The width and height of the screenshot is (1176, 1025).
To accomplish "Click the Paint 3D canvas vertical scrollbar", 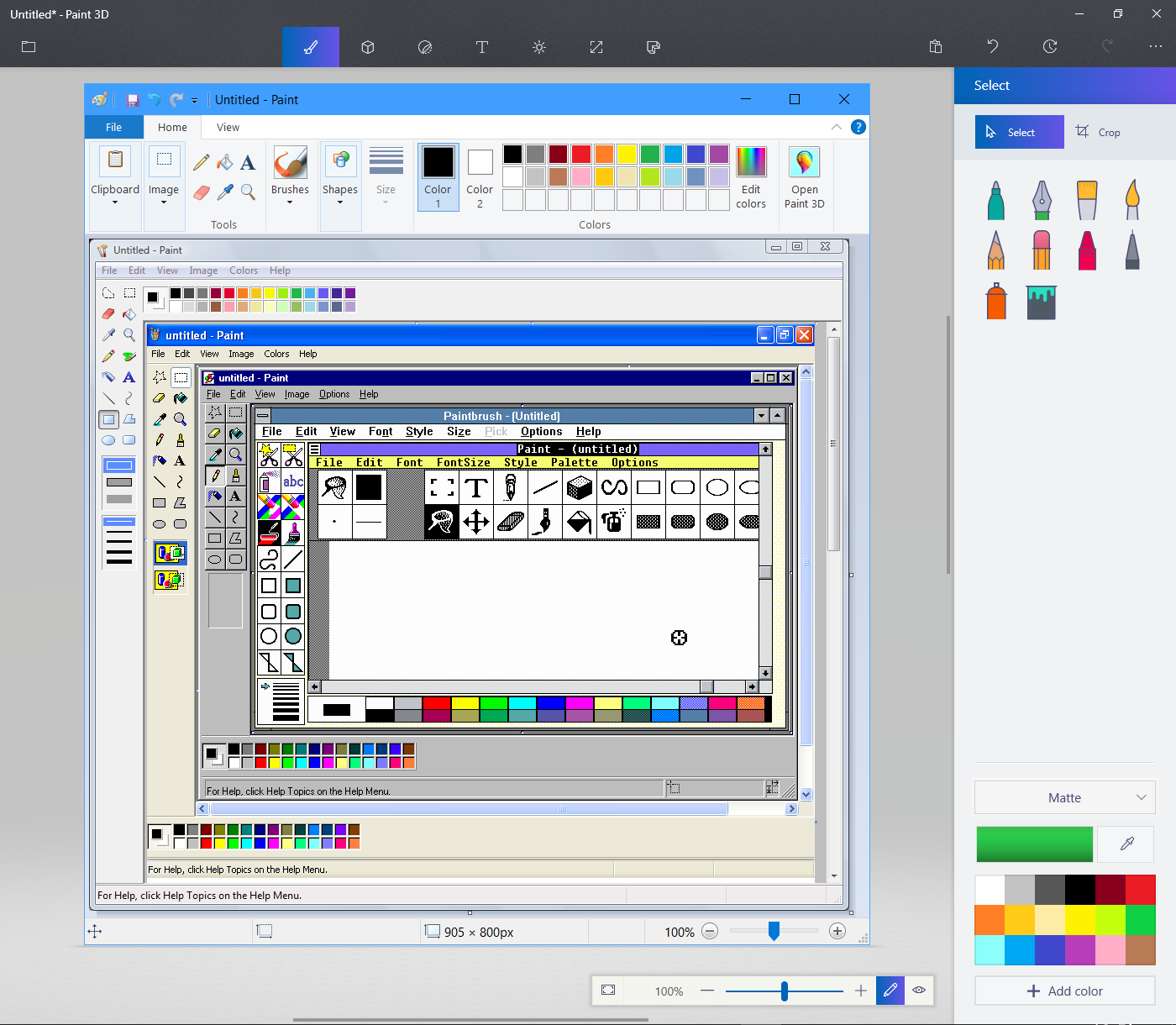I will pyautogui.click(x=949, y=445).
